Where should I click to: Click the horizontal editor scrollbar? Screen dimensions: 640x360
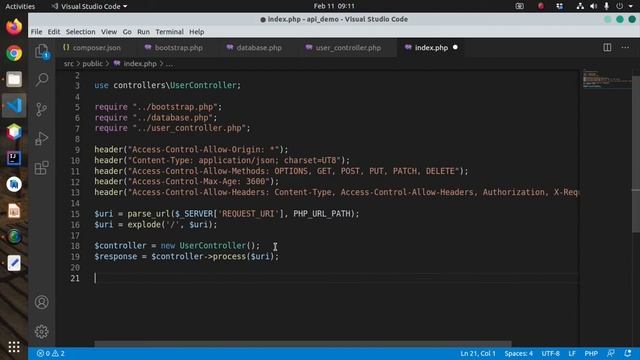pyautogui.click(x=303, y=344)
